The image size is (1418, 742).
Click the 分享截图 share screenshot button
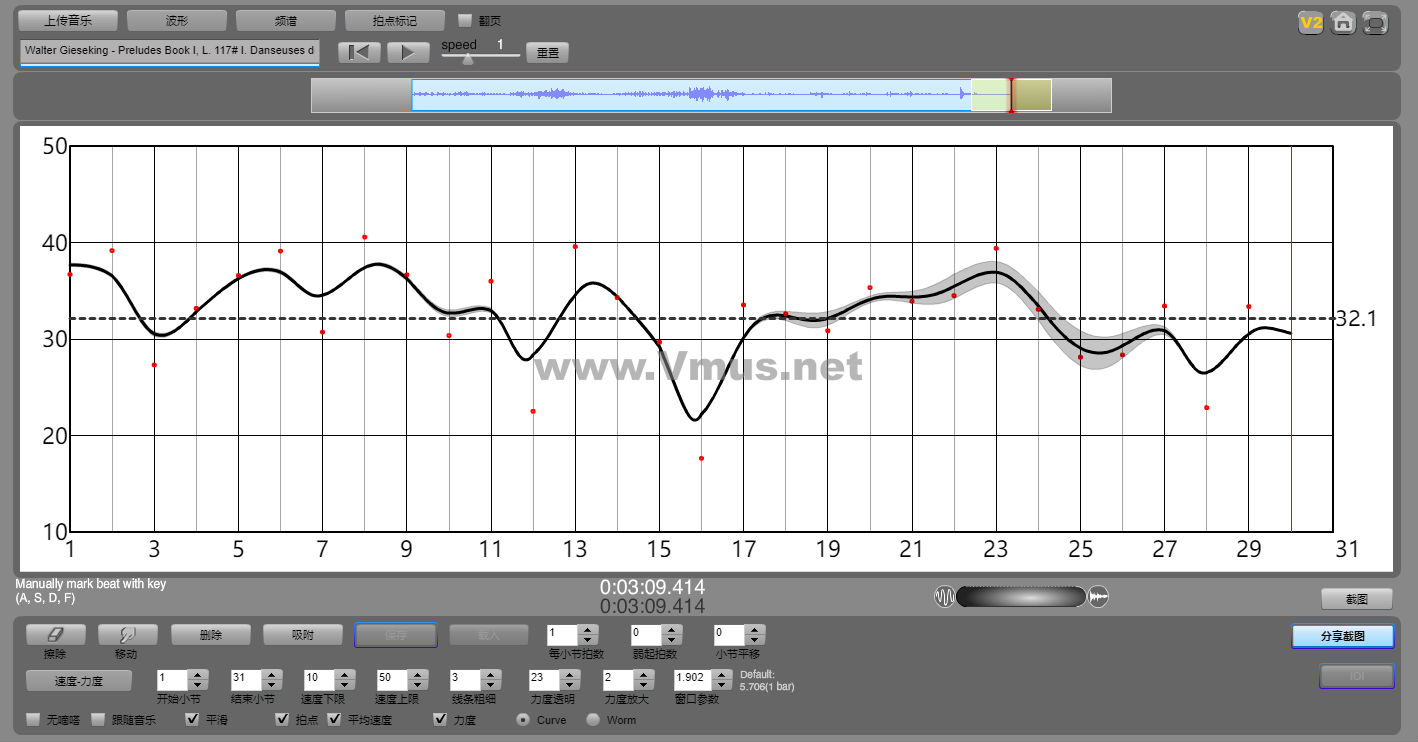(x=1342, y=636)
